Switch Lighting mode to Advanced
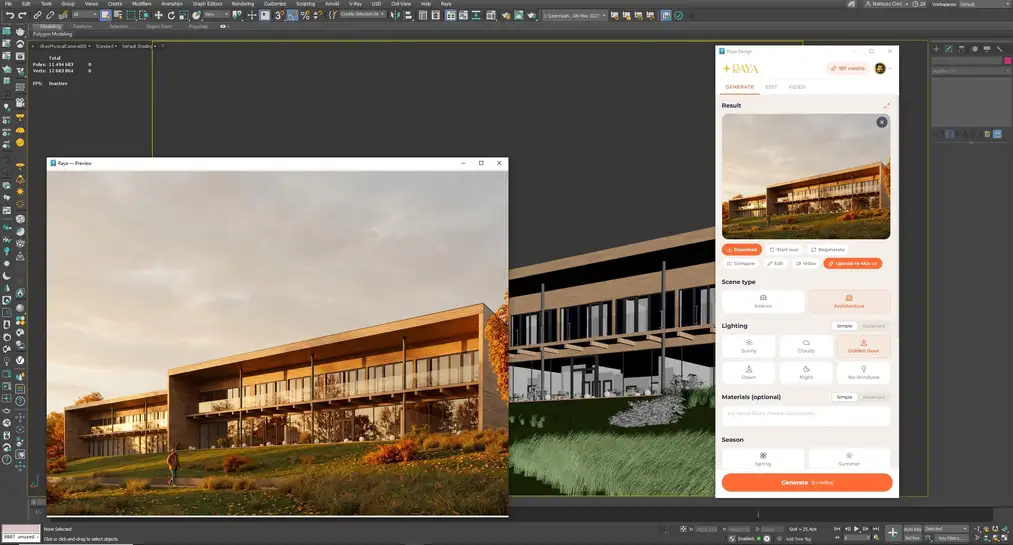Screen dimensions: 1013x545 point(873,326)
